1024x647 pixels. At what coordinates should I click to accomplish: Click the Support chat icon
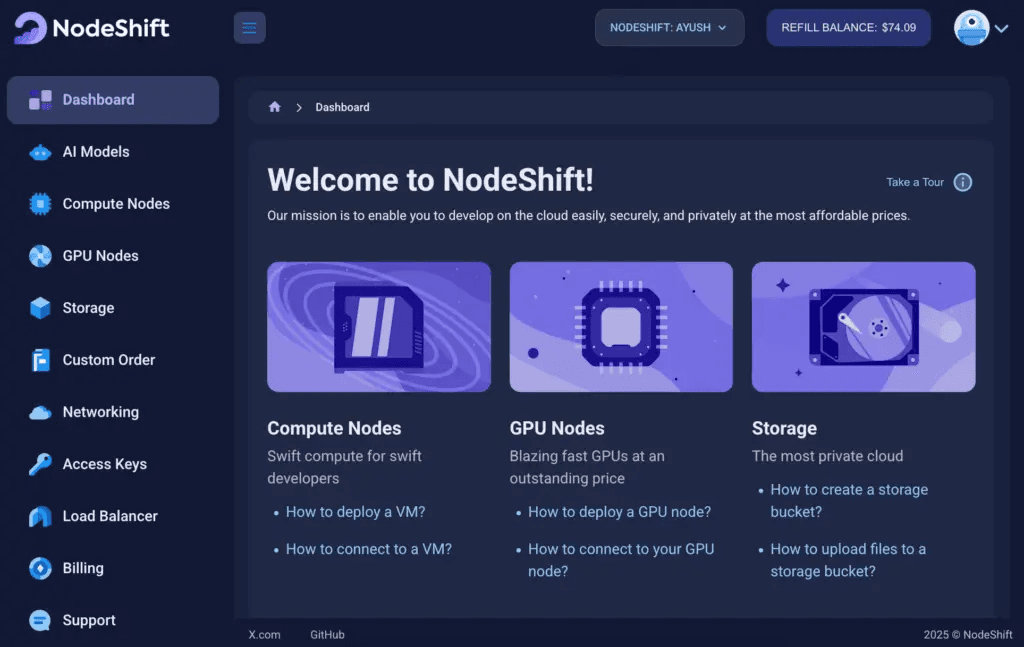coord(40,620)
